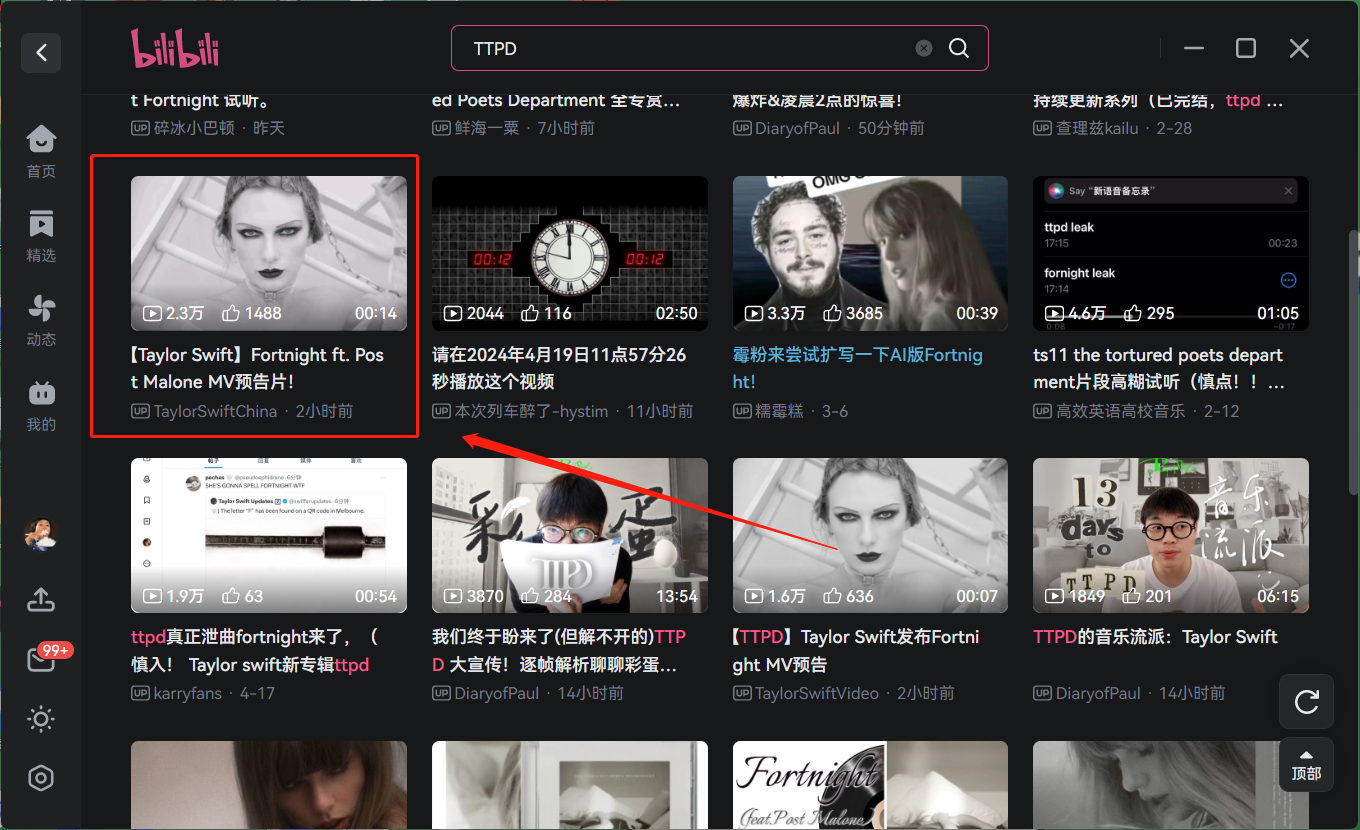Open 我的 from the sidebar
The height and width of the screenshot is (830, 1360).
pyautogui.click(x=41, y=405)
